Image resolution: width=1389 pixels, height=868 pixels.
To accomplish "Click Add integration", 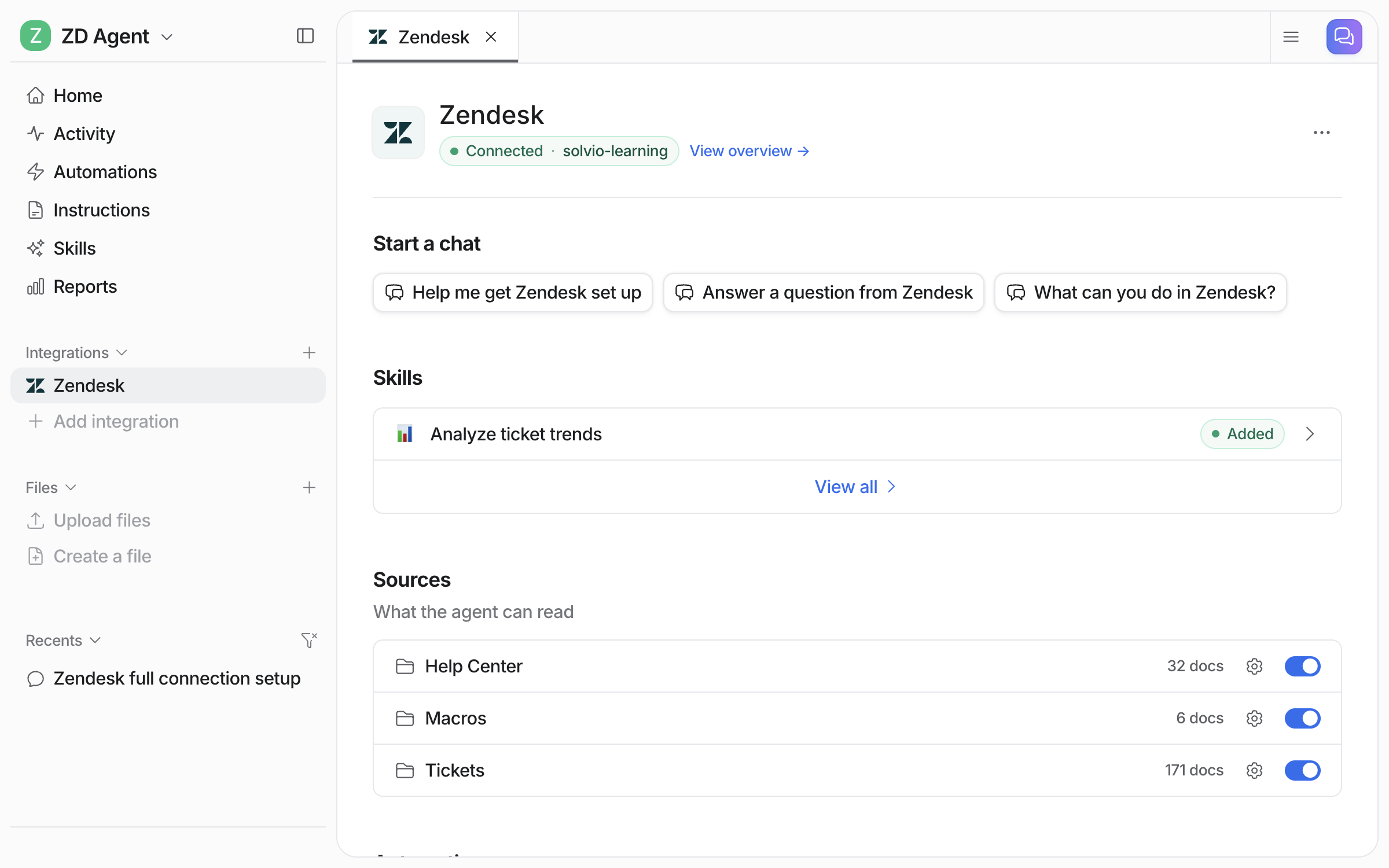I will click(x=168, y=421).
